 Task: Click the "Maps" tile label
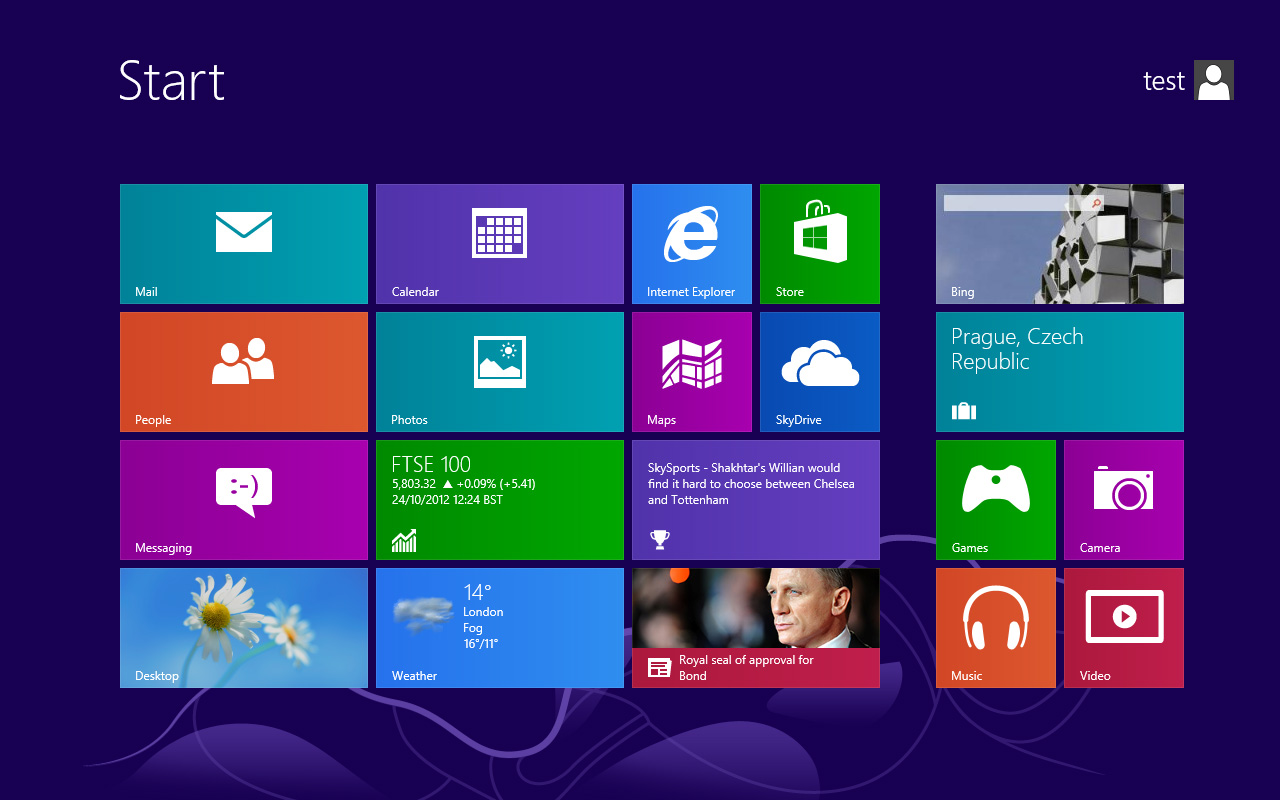click(661, 420)
